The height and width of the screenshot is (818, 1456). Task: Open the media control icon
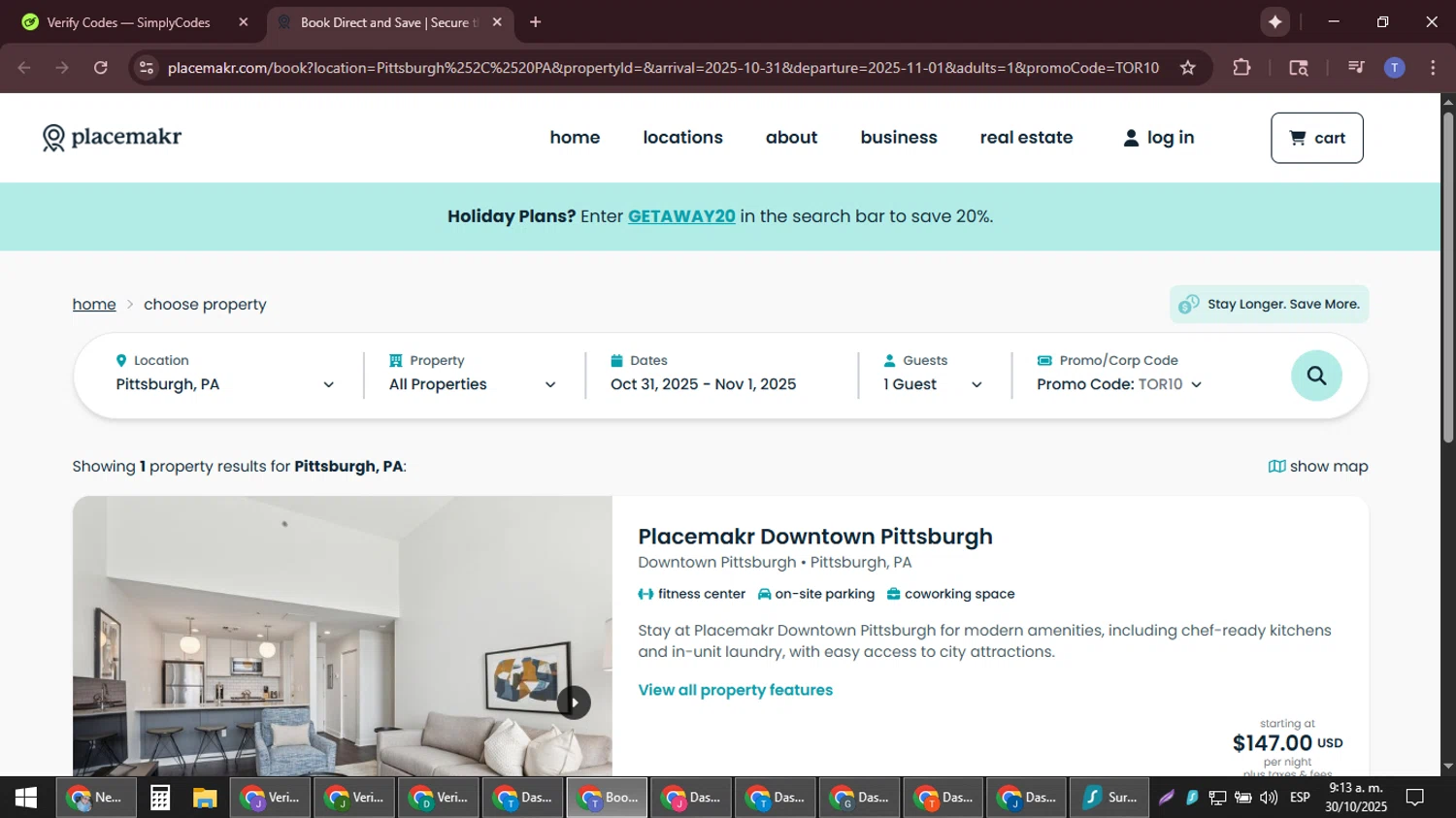[x=1356, y=67]
